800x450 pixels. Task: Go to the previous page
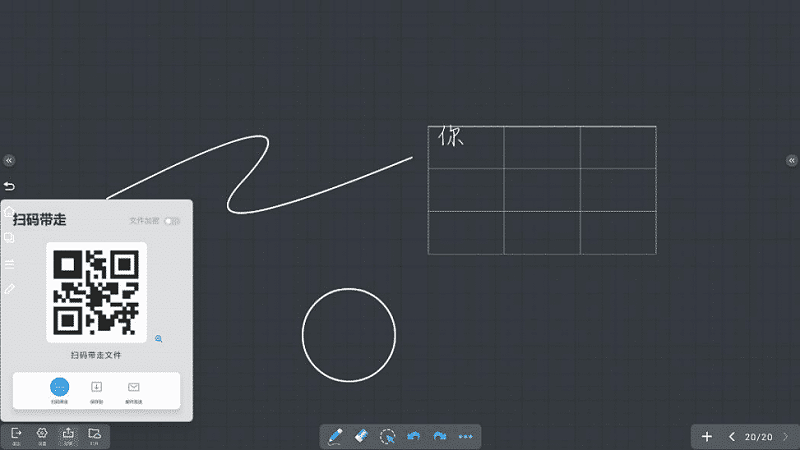click(732, 437)
